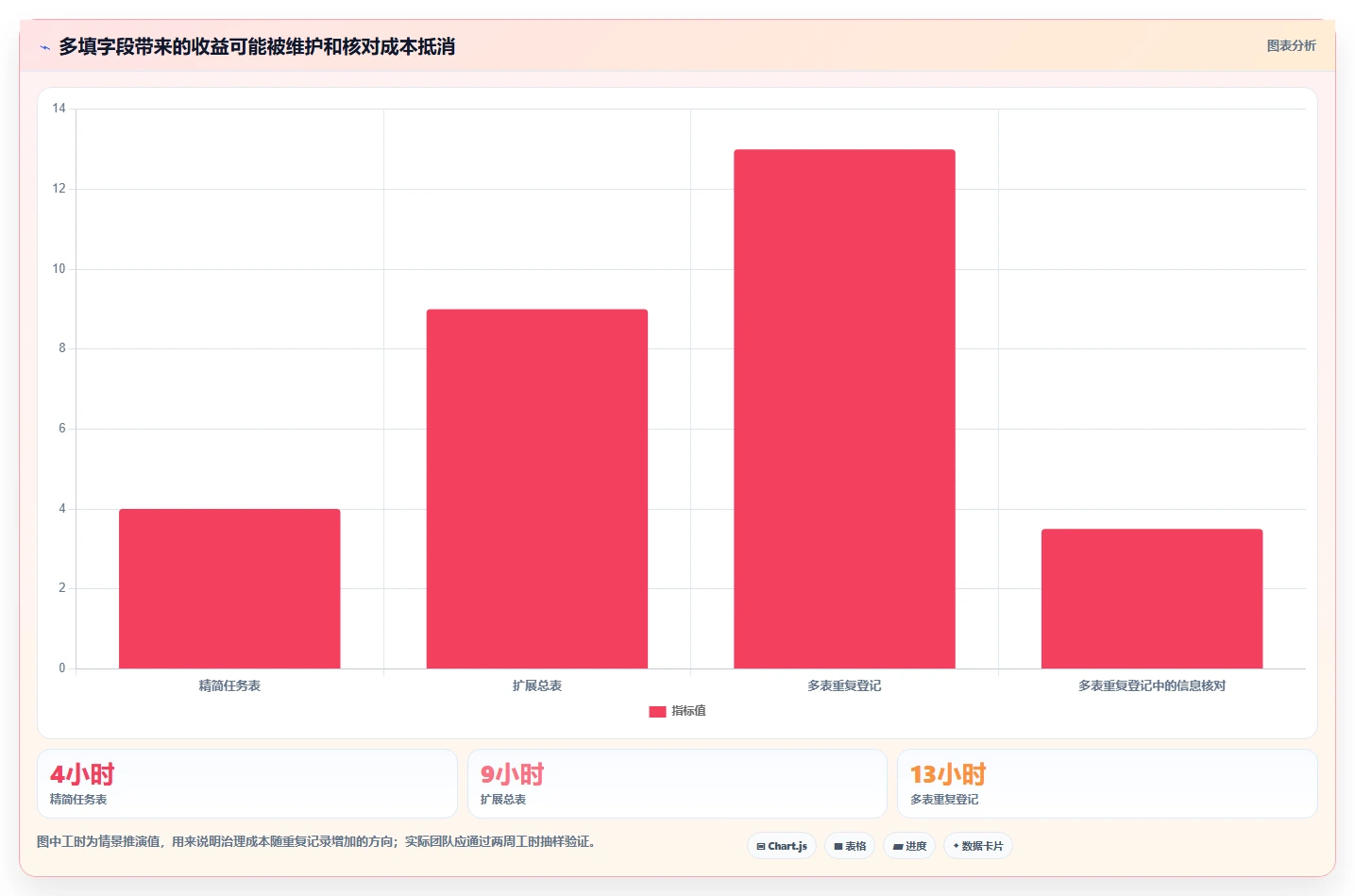Click the Chart.js chip
Screen dimensions: 1355x896
(782, 846)
